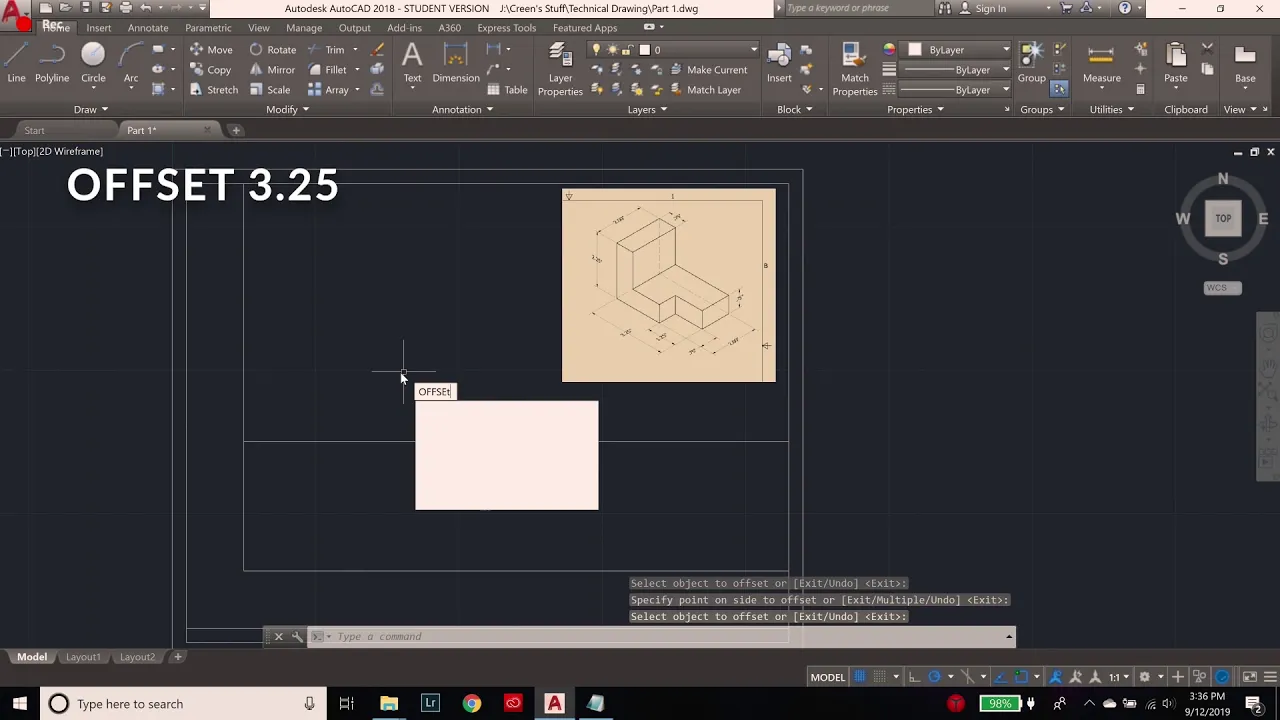Screen dimensions: 1280x720
Task: Switch to the Layout1 tab
Action: (83, 657)
